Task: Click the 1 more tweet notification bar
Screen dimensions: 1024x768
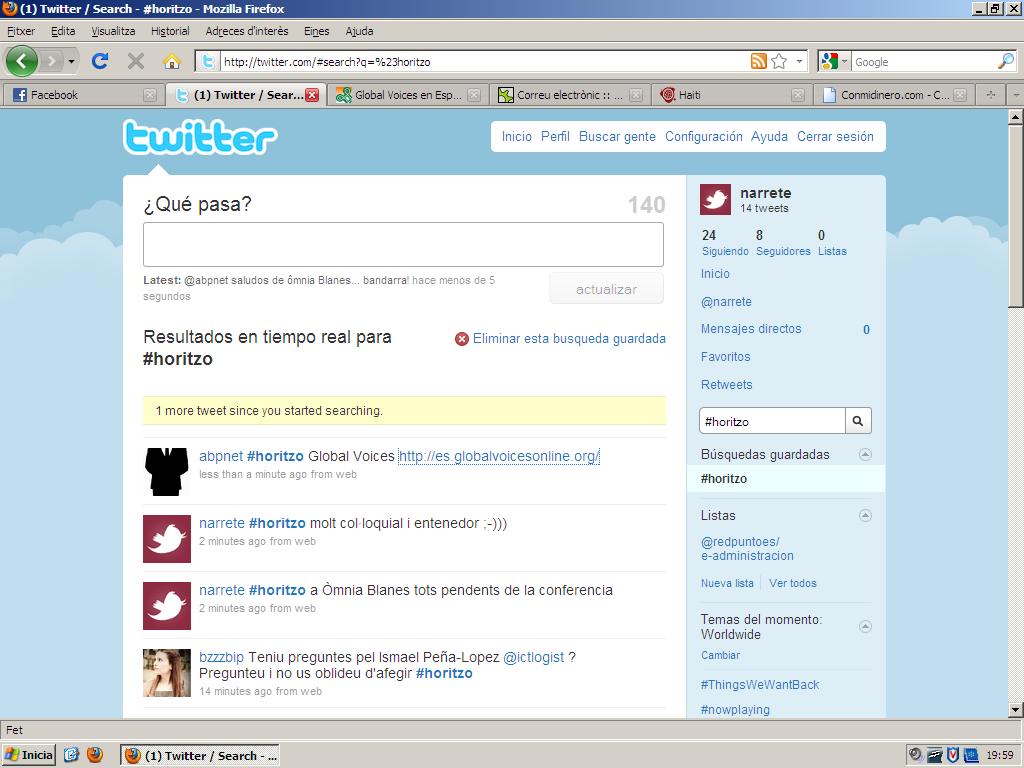Action: tap(404, 411)
